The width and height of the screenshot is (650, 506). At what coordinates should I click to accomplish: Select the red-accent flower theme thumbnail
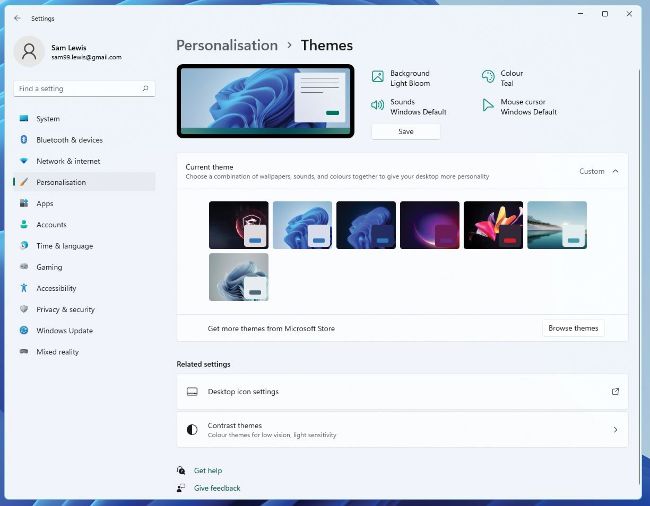(493, 225)
